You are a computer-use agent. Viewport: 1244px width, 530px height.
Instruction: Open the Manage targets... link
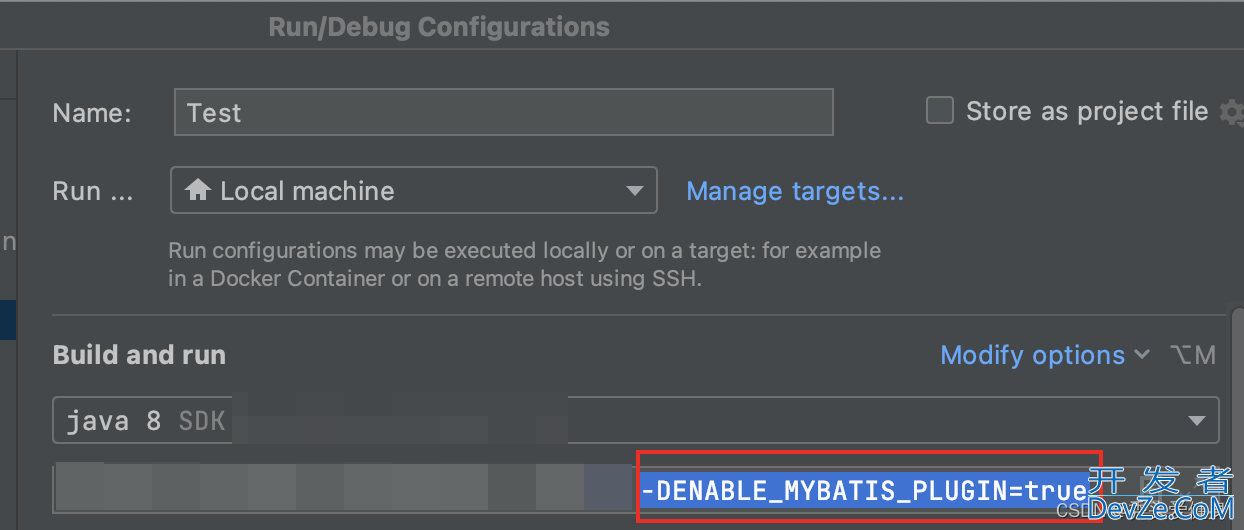pos(795,191)
